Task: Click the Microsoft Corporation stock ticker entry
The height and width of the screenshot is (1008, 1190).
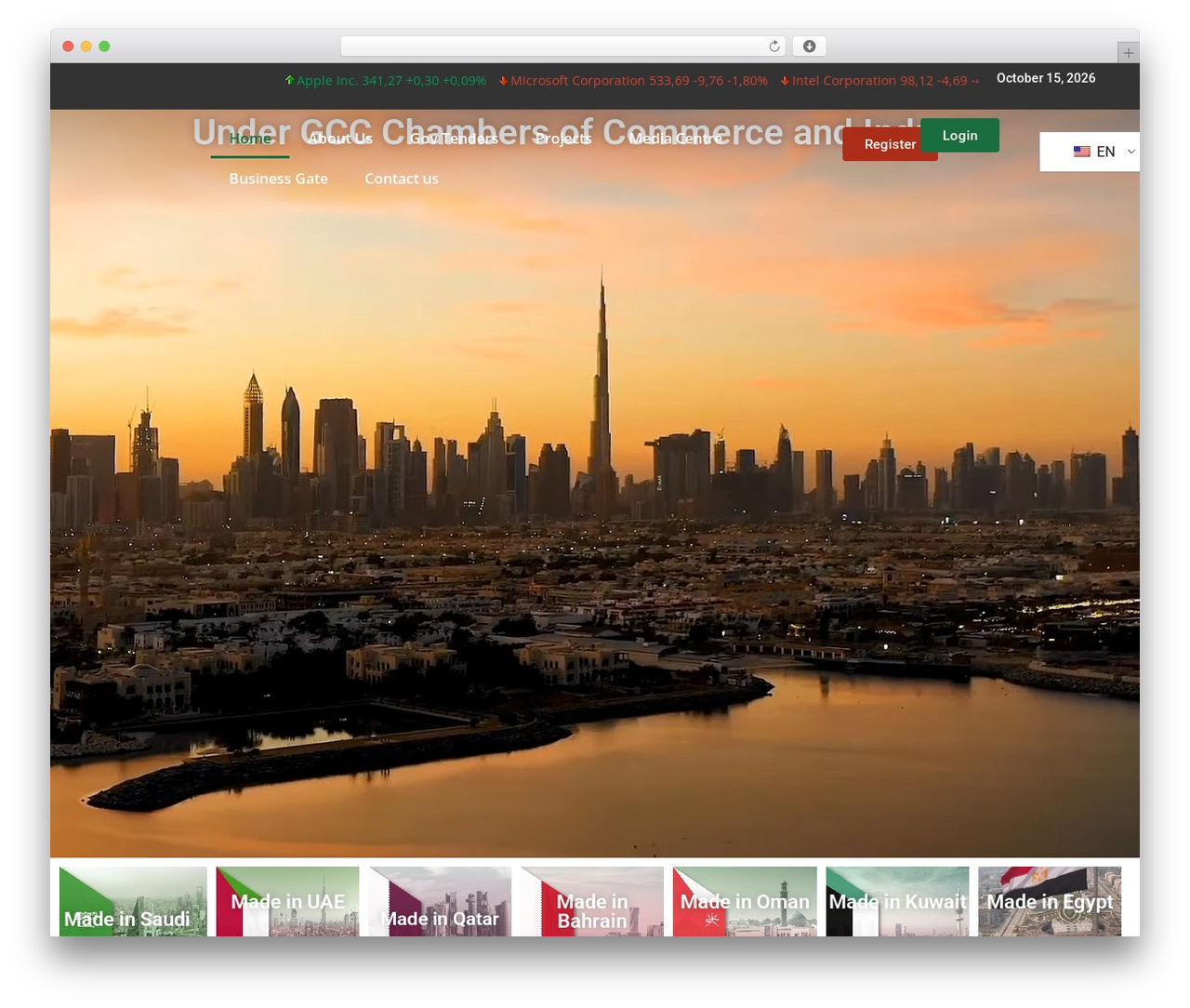Action: coord(633,81)
